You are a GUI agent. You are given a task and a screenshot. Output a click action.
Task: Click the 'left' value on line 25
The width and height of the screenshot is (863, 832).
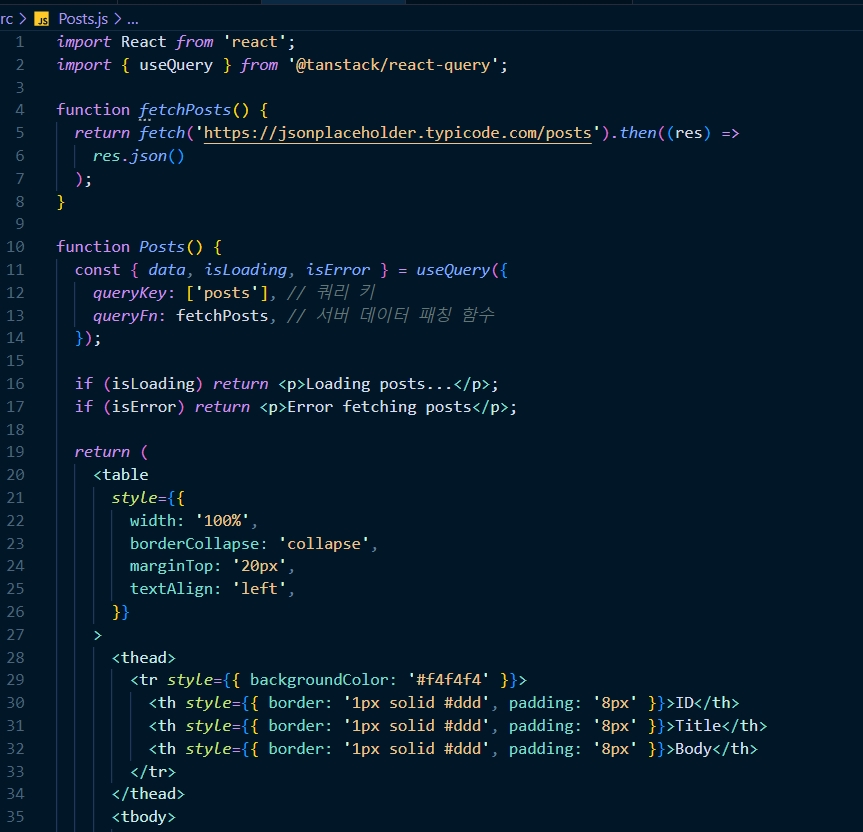[x=259, y=589]
